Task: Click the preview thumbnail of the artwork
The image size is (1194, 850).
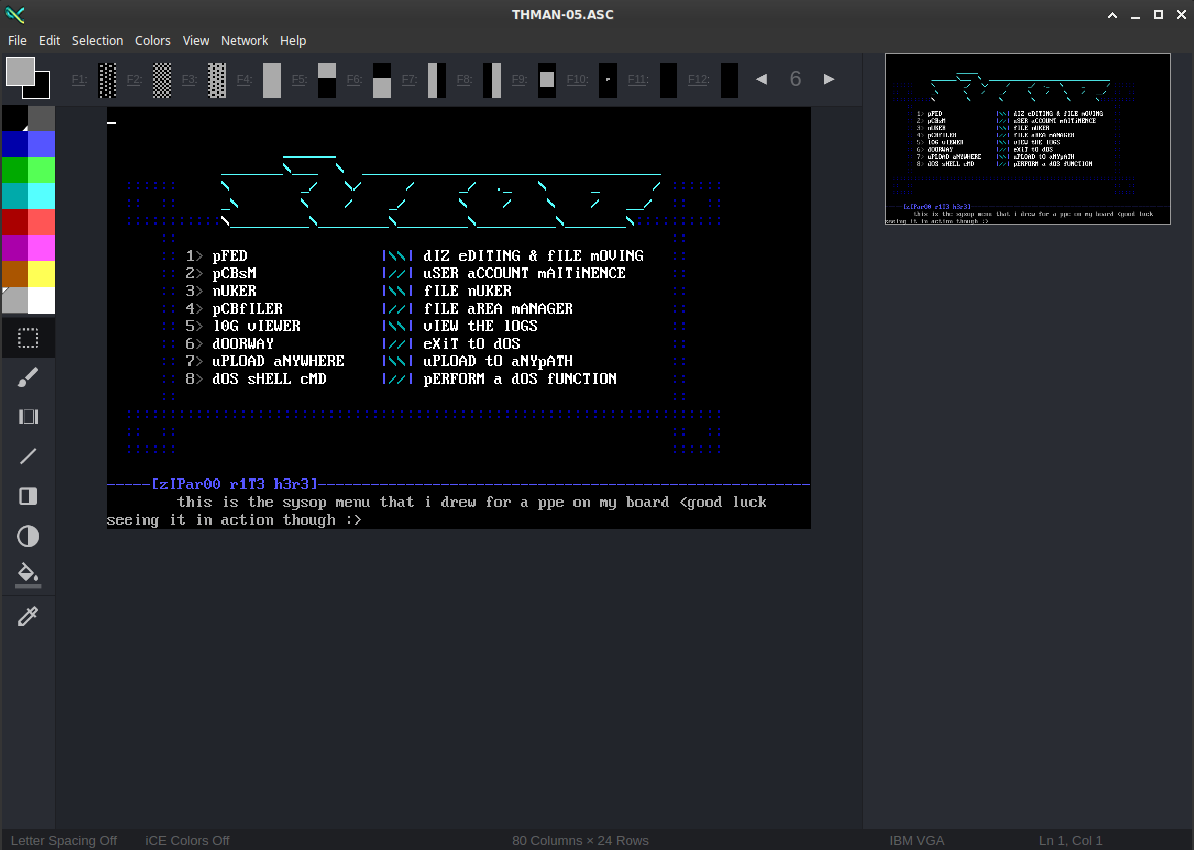Action: 1027,140
